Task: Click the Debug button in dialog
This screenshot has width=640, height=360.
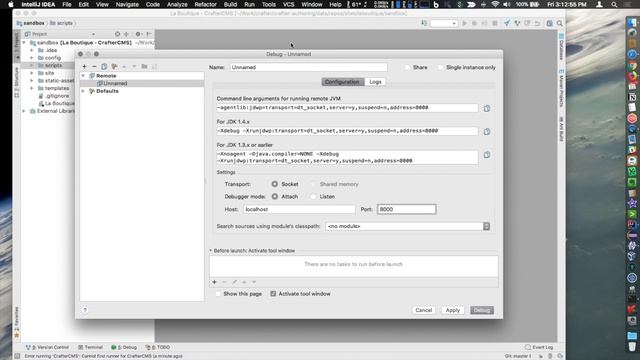Action: (x=482, y=310)
